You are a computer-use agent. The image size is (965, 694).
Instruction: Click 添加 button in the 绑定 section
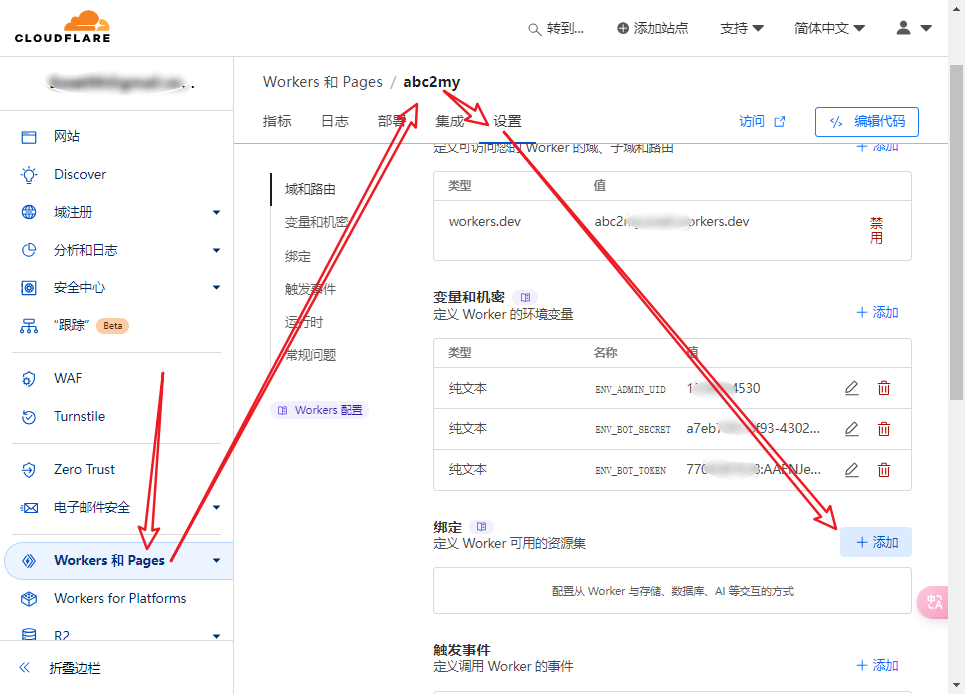pos(875,542)
